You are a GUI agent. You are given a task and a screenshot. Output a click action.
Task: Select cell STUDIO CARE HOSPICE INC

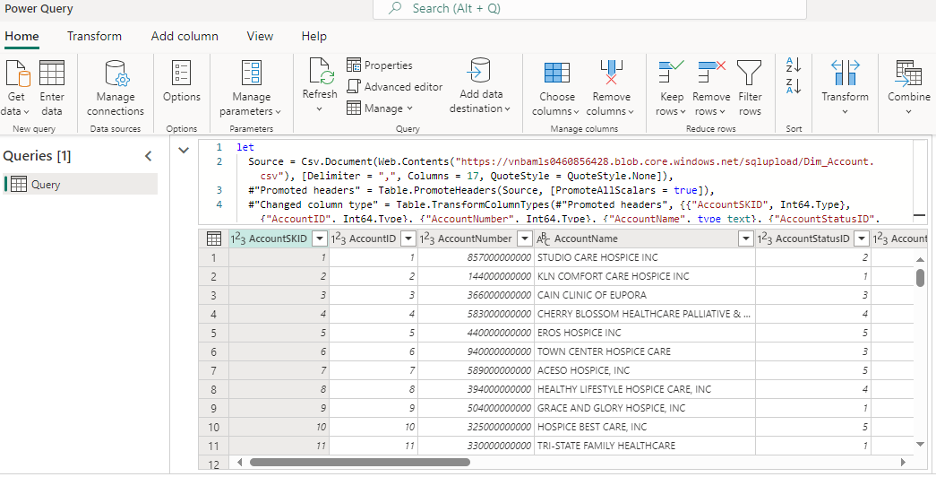pos(645,257)
